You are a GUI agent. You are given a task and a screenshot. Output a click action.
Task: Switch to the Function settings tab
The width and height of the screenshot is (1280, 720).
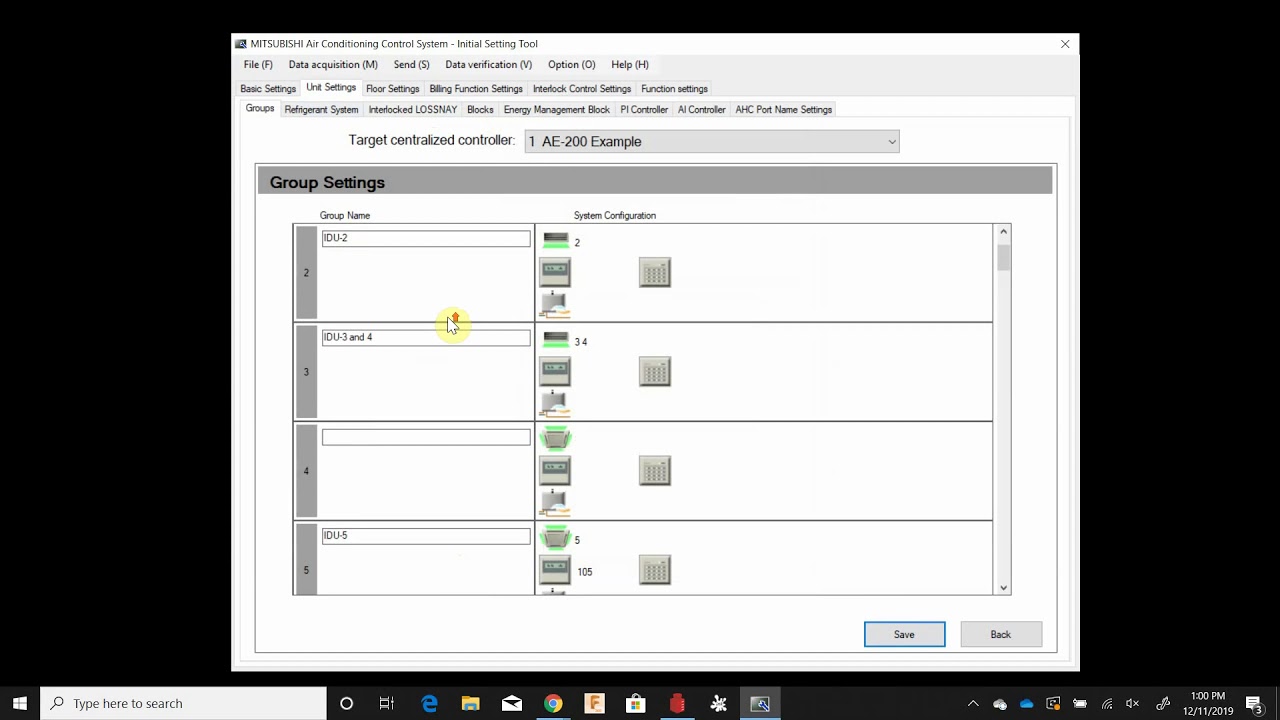click(x=674, y=89)
